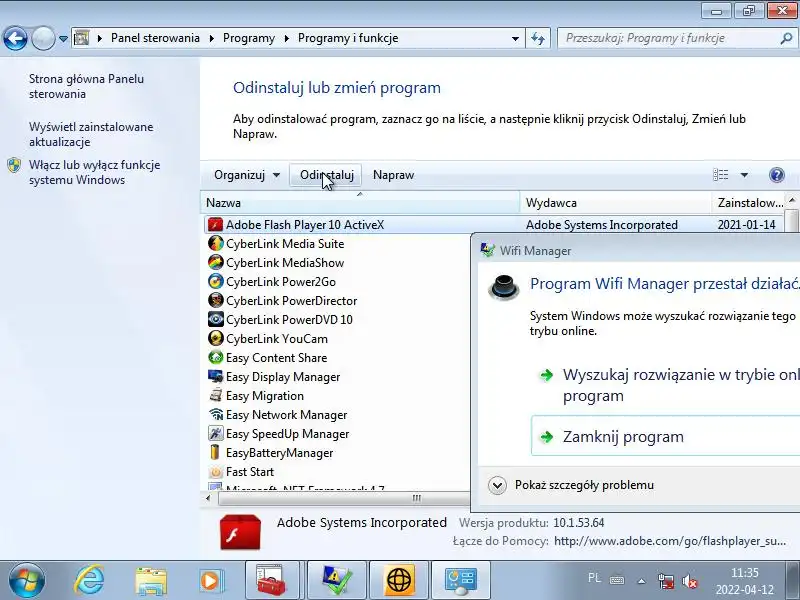Choose Zamknij program in Wifi Manager dialog
Viewport: 800px width, 600px height.
665,437
